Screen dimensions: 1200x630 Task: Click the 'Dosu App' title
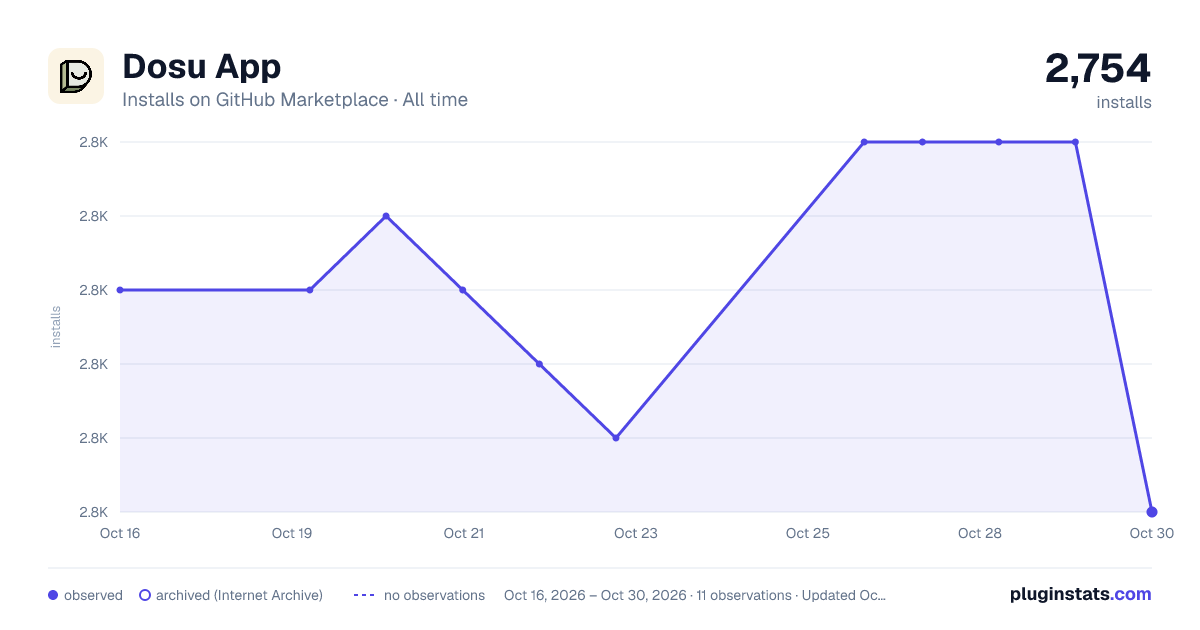pos(201,66)
